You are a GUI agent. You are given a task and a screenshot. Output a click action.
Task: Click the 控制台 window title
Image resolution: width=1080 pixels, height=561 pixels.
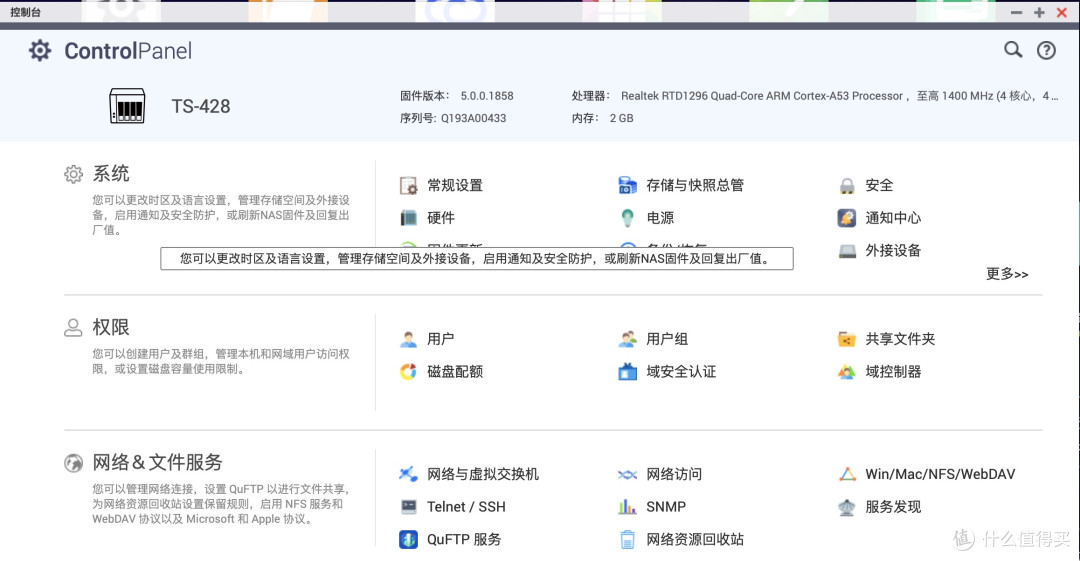pyautogui.click(x=25, y=12)
